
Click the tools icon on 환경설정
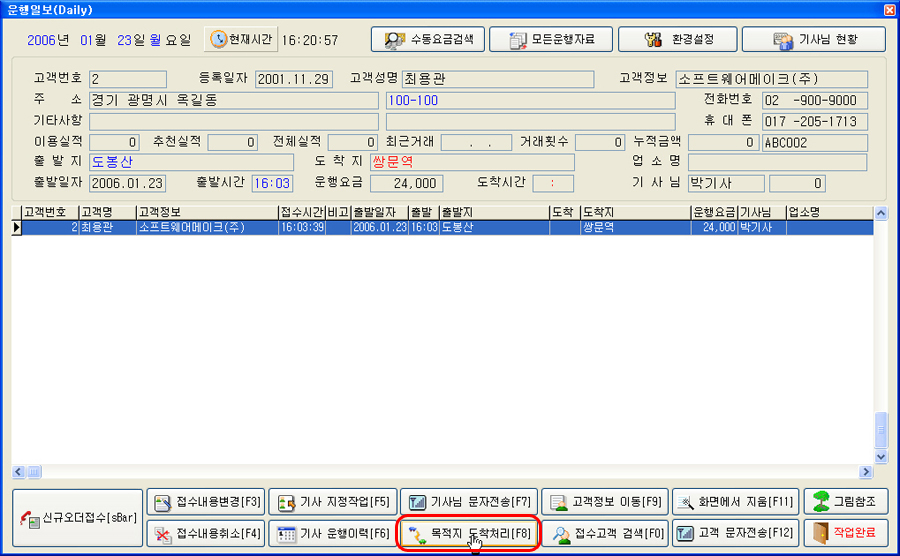[x=653, y=40]
